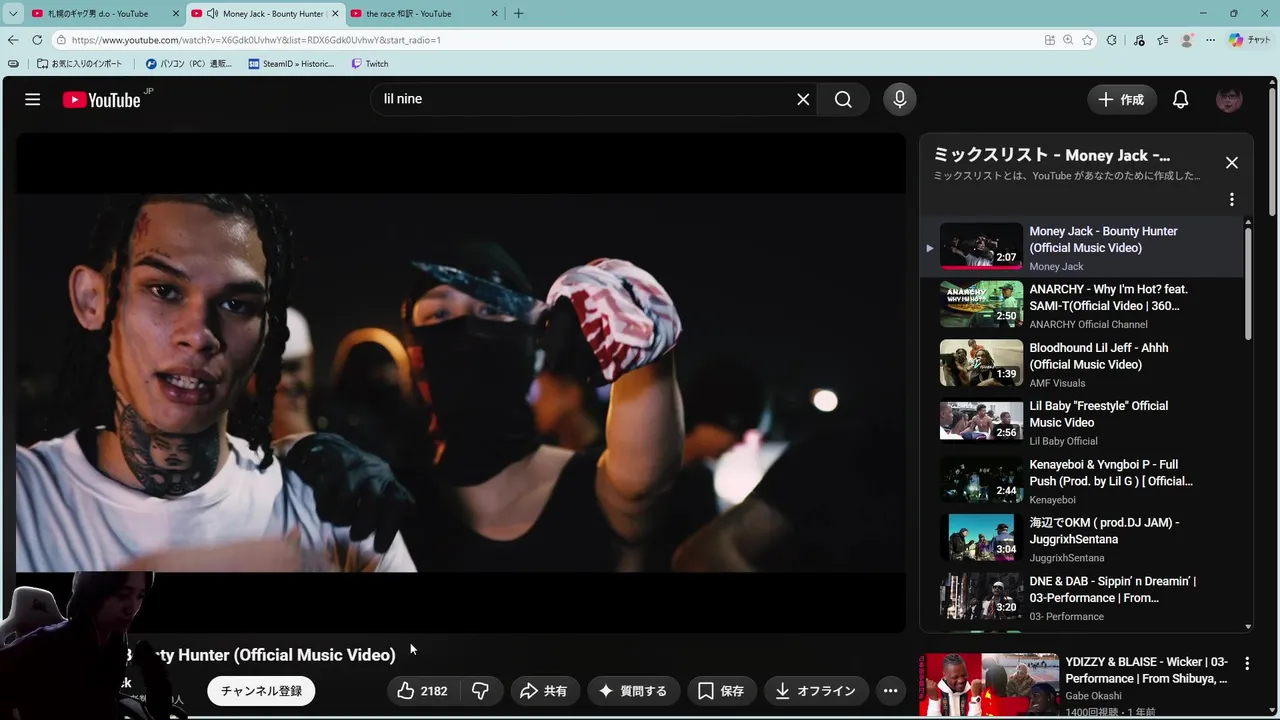Open more actions ellipsis under video
The width and height of the screenshot is (1280, 720).
tap(890, 691)
